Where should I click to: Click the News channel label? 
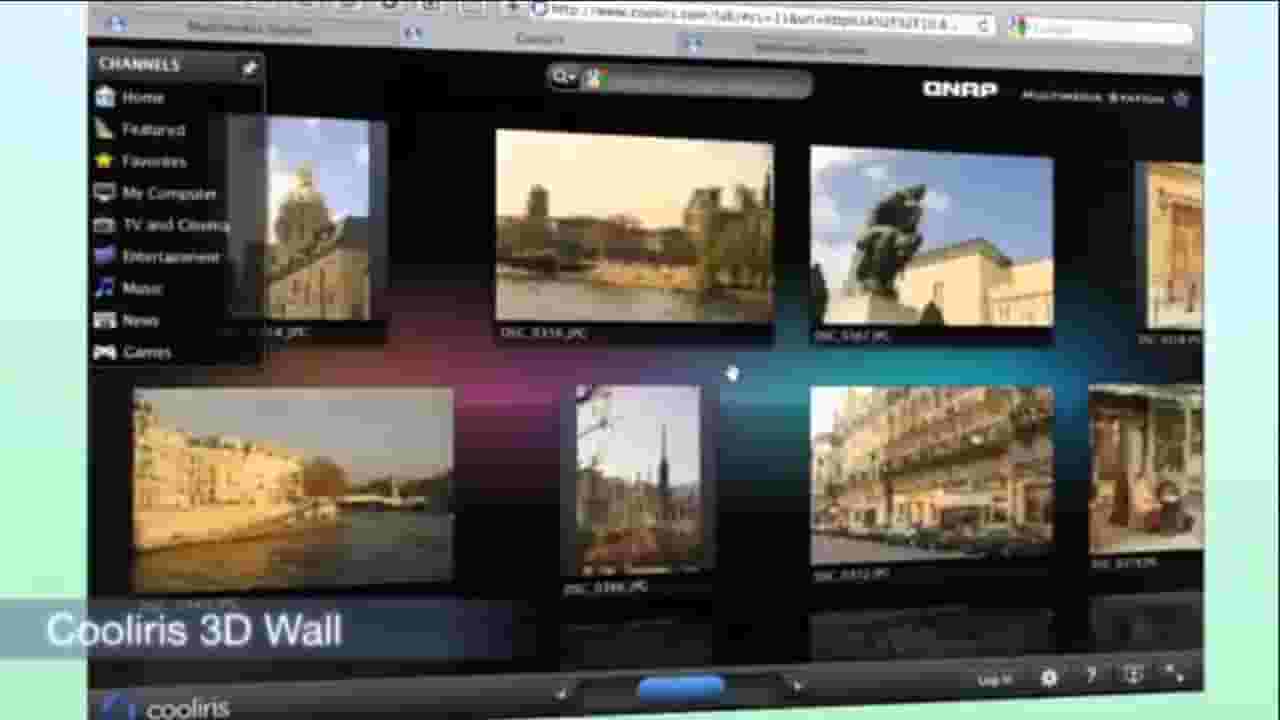tap(140, 320)
